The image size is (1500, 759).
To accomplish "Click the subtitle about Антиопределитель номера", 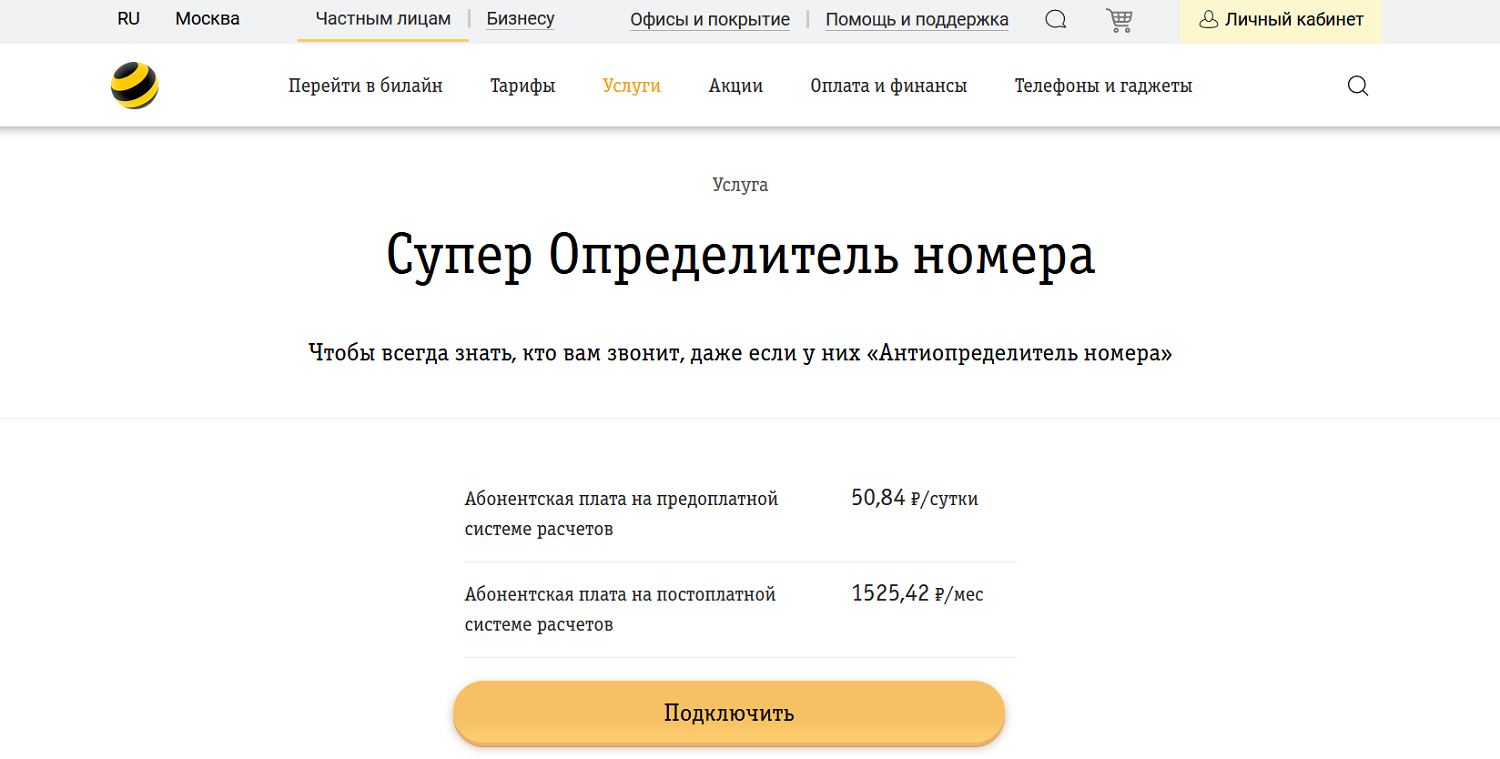I will tap(741, 353).
